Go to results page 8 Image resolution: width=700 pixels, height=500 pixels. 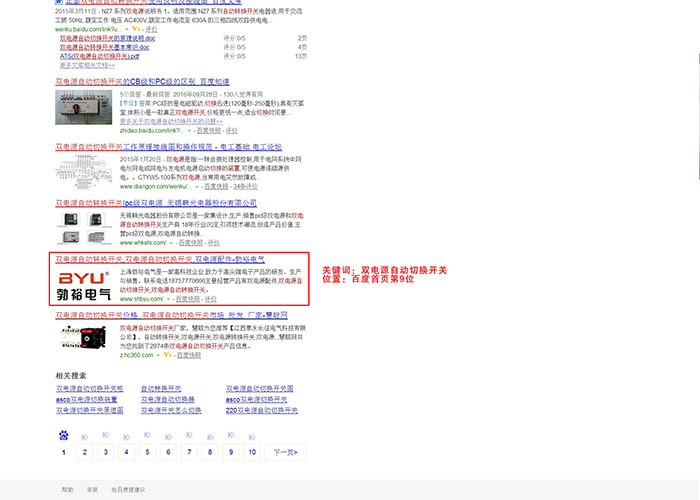(x=210, y=452)
